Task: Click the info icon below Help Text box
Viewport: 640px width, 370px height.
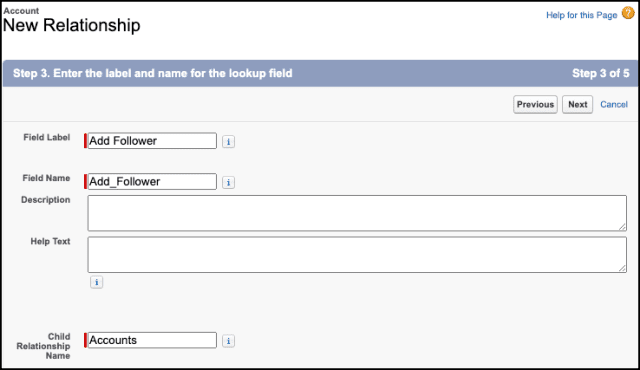Action: pos(97,282)
